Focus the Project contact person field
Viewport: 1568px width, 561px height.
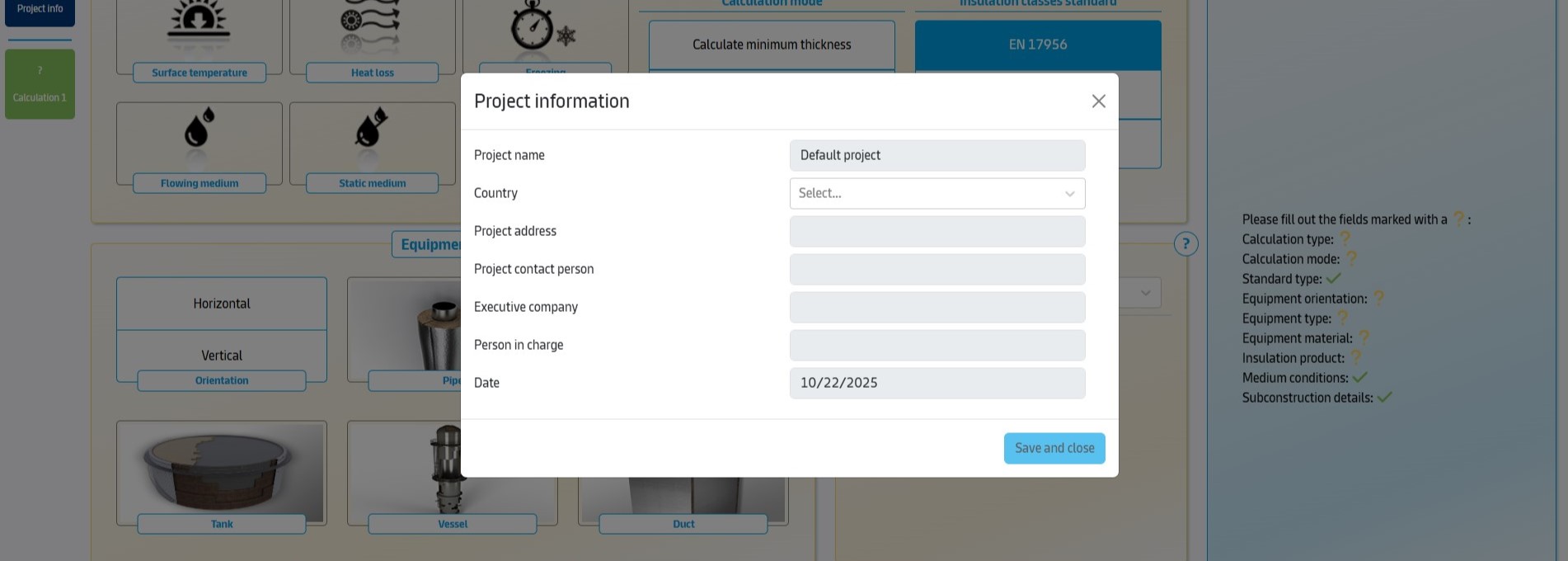[937, 269]
